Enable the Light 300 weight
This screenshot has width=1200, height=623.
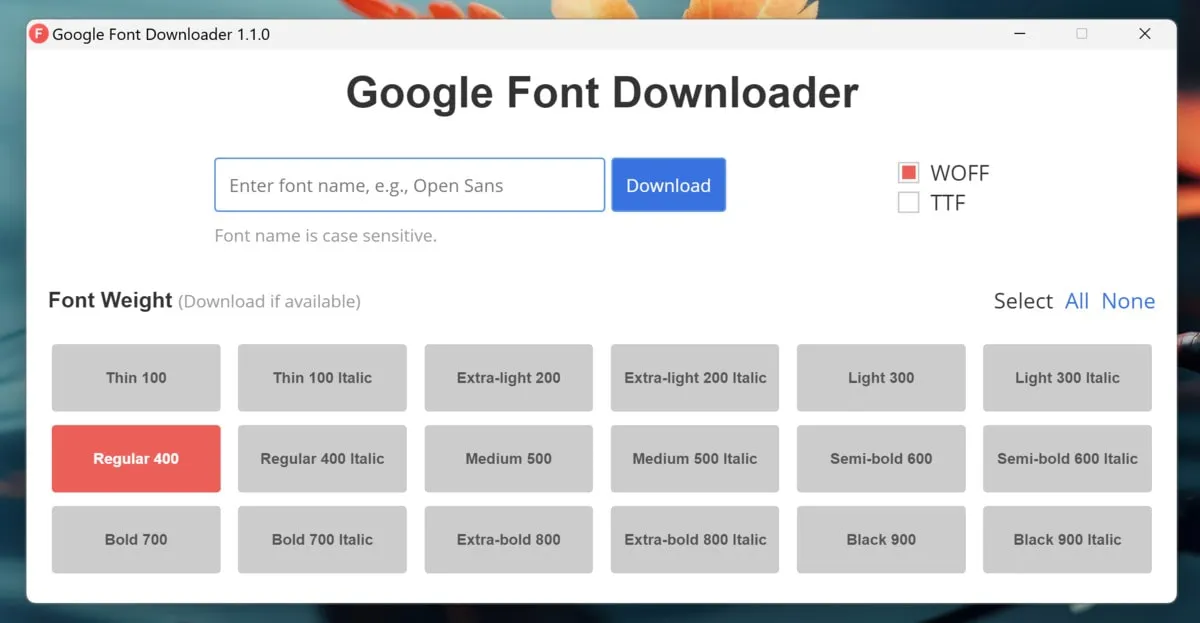point(881,378)
